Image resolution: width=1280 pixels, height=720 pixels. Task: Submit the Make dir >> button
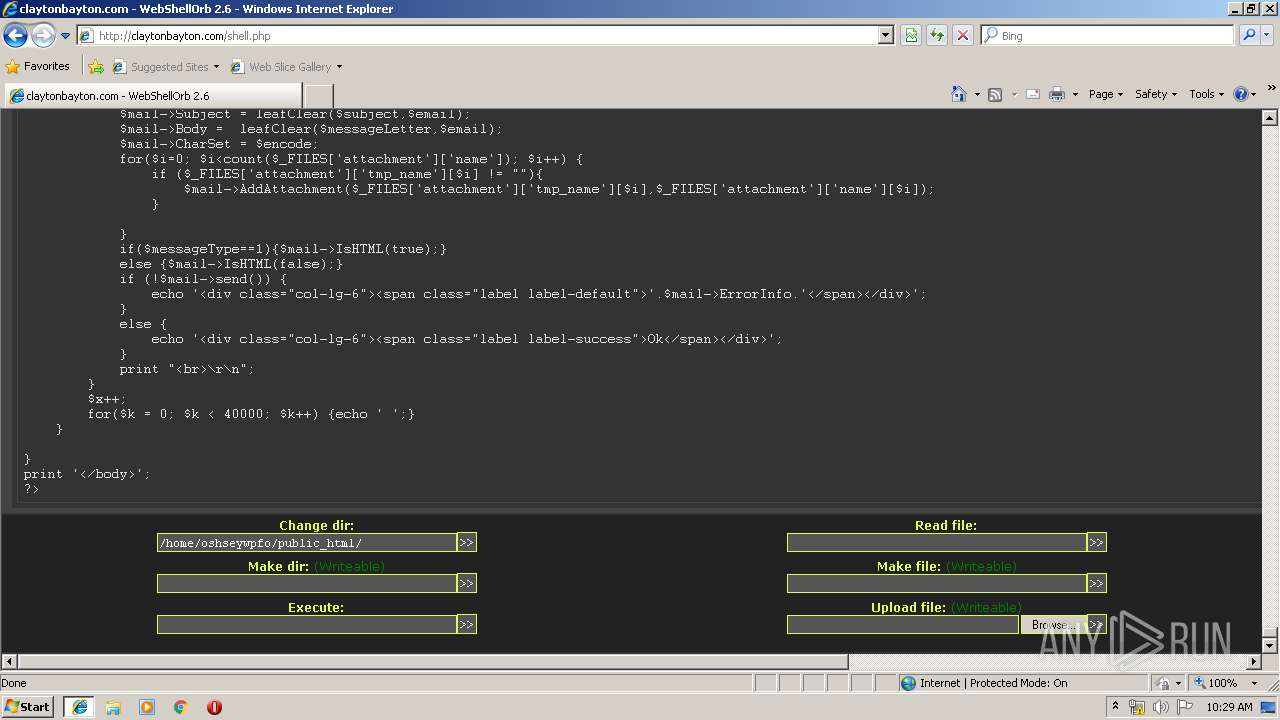(x=466, y=584)
